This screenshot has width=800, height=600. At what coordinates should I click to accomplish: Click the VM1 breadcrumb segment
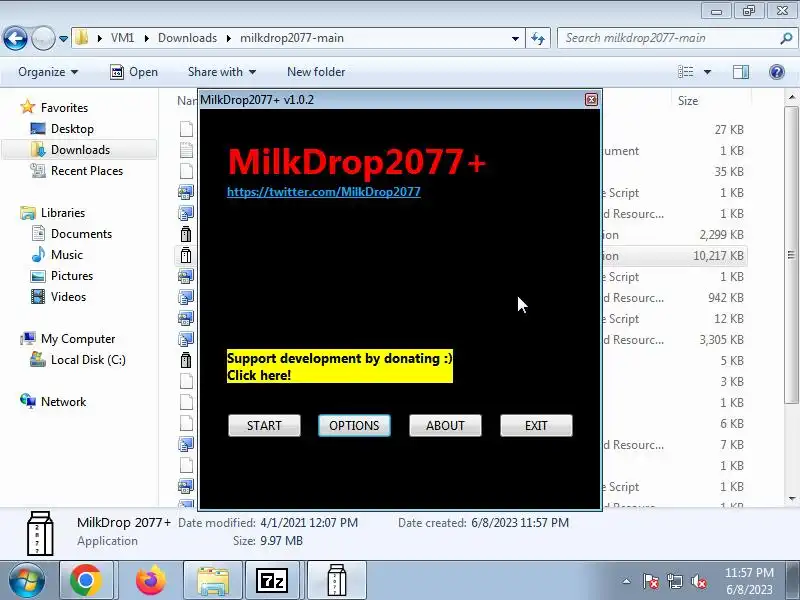click(x=122, y=38)
